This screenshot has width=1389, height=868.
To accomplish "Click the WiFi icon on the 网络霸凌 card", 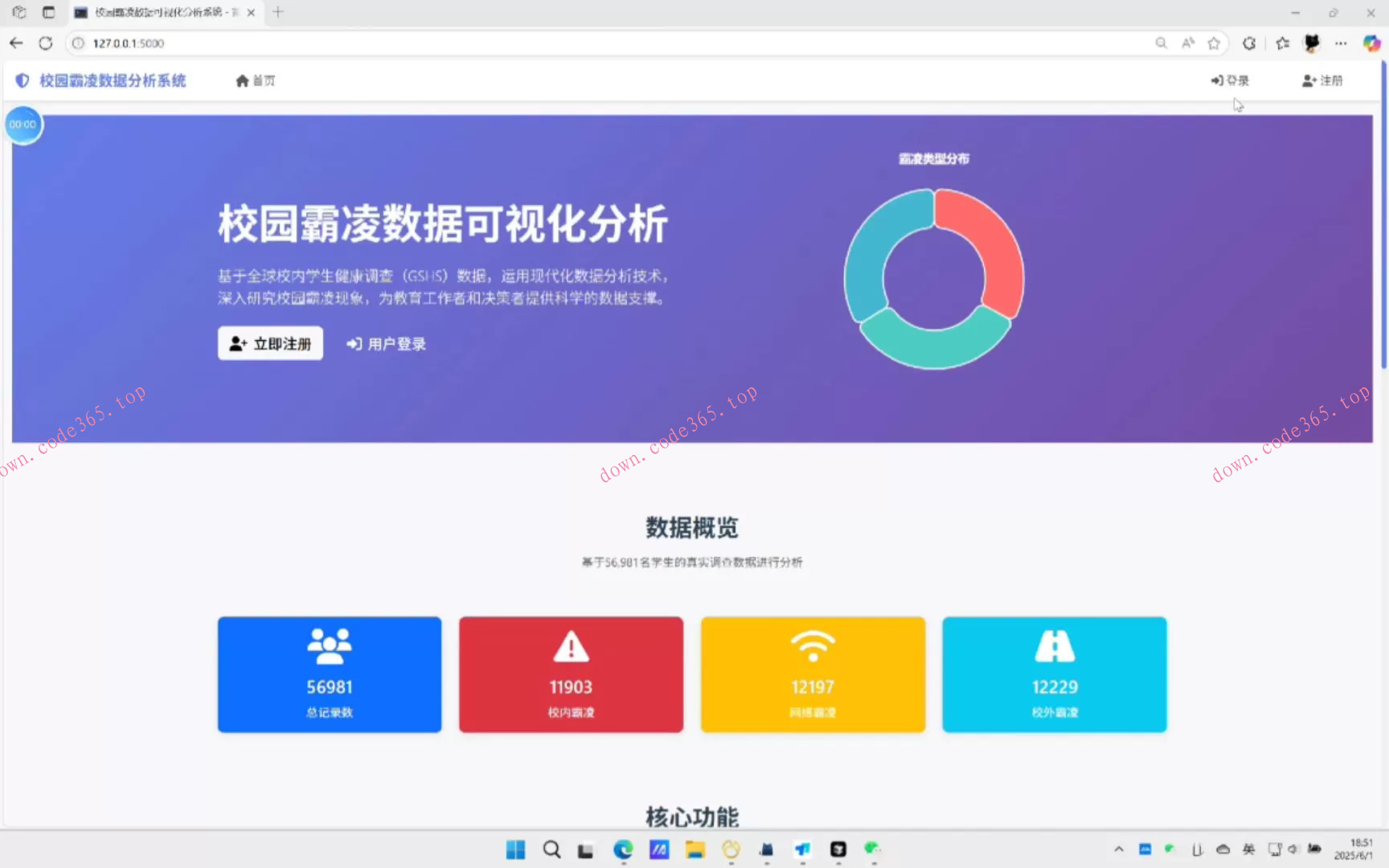I will point(813,645).
